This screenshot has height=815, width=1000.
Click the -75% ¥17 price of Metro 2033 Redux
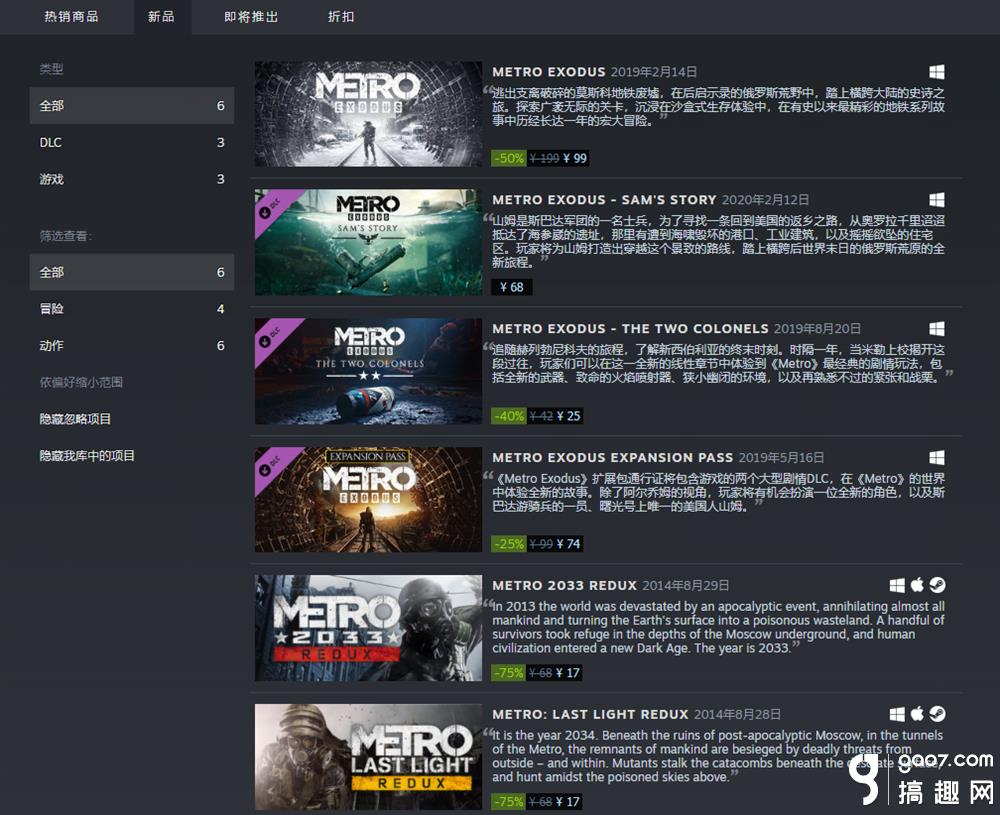point(537,673)
